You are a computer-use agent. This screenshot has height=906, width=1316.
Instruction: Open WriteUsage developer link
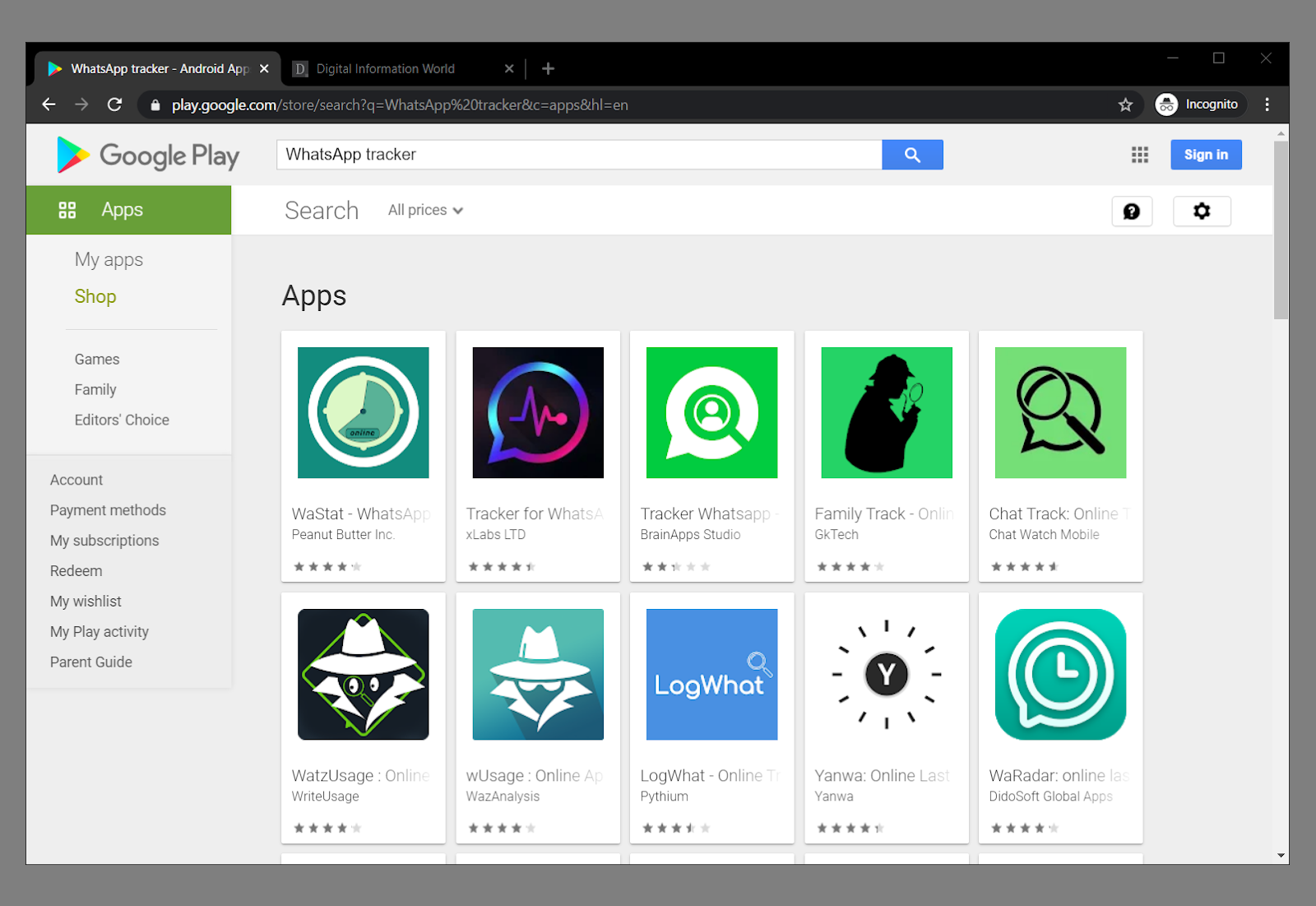click(x=326, y=797)
